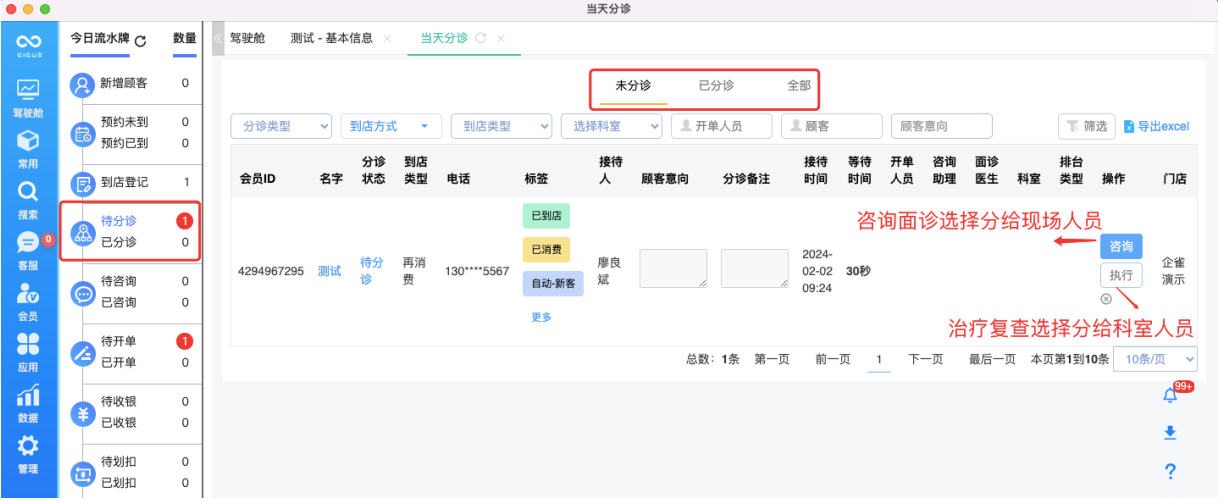The image size is (1219, 501).
Task: Select 已分诊 in the left list
Action: [x=119, y=242]
